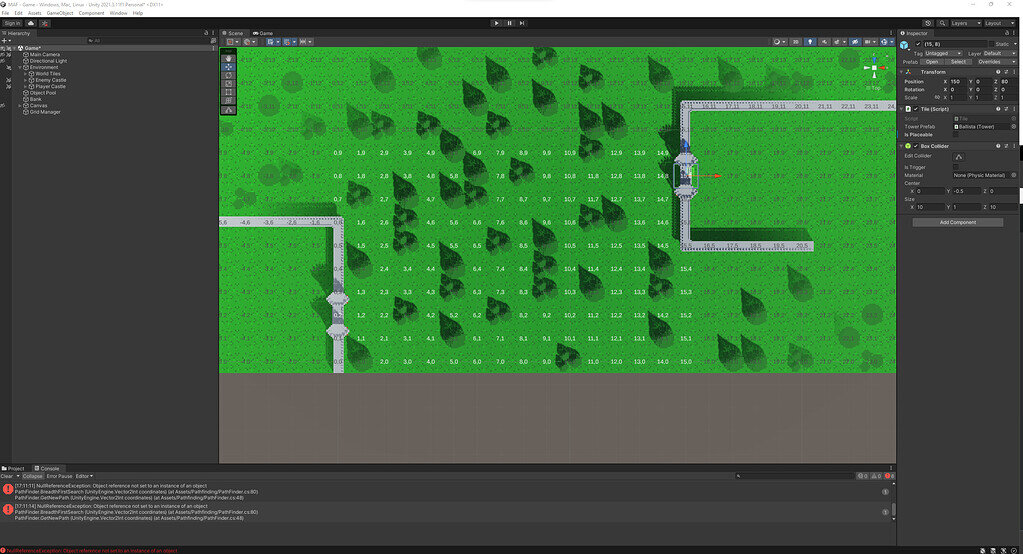Click the Edit Collider icon button
Viewport: 1023px width, 554px height.
click(958, 157)
